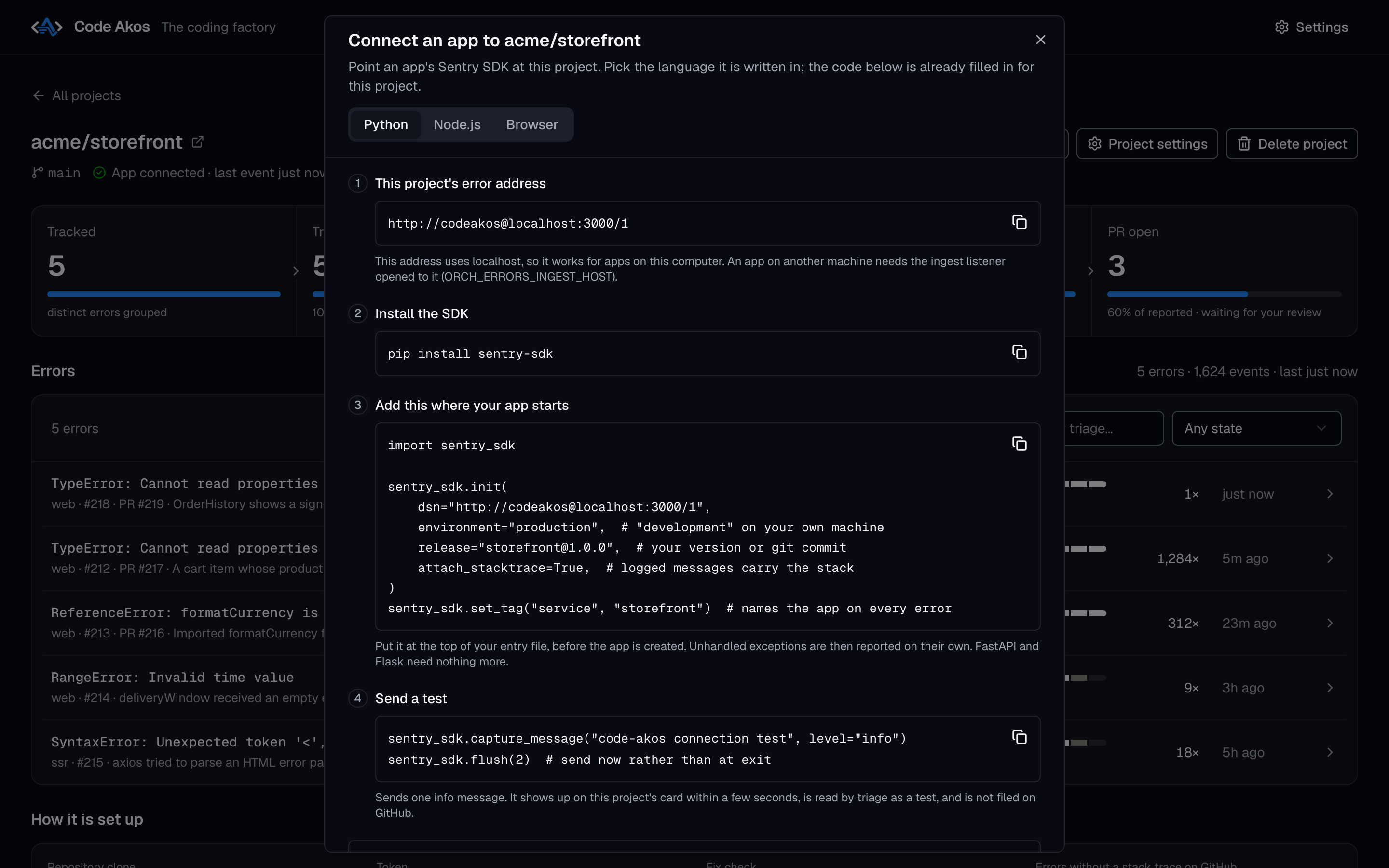Expand the RangeError row seen 3h ago
Screen dimensions: 1389x868
[1330, 688]
